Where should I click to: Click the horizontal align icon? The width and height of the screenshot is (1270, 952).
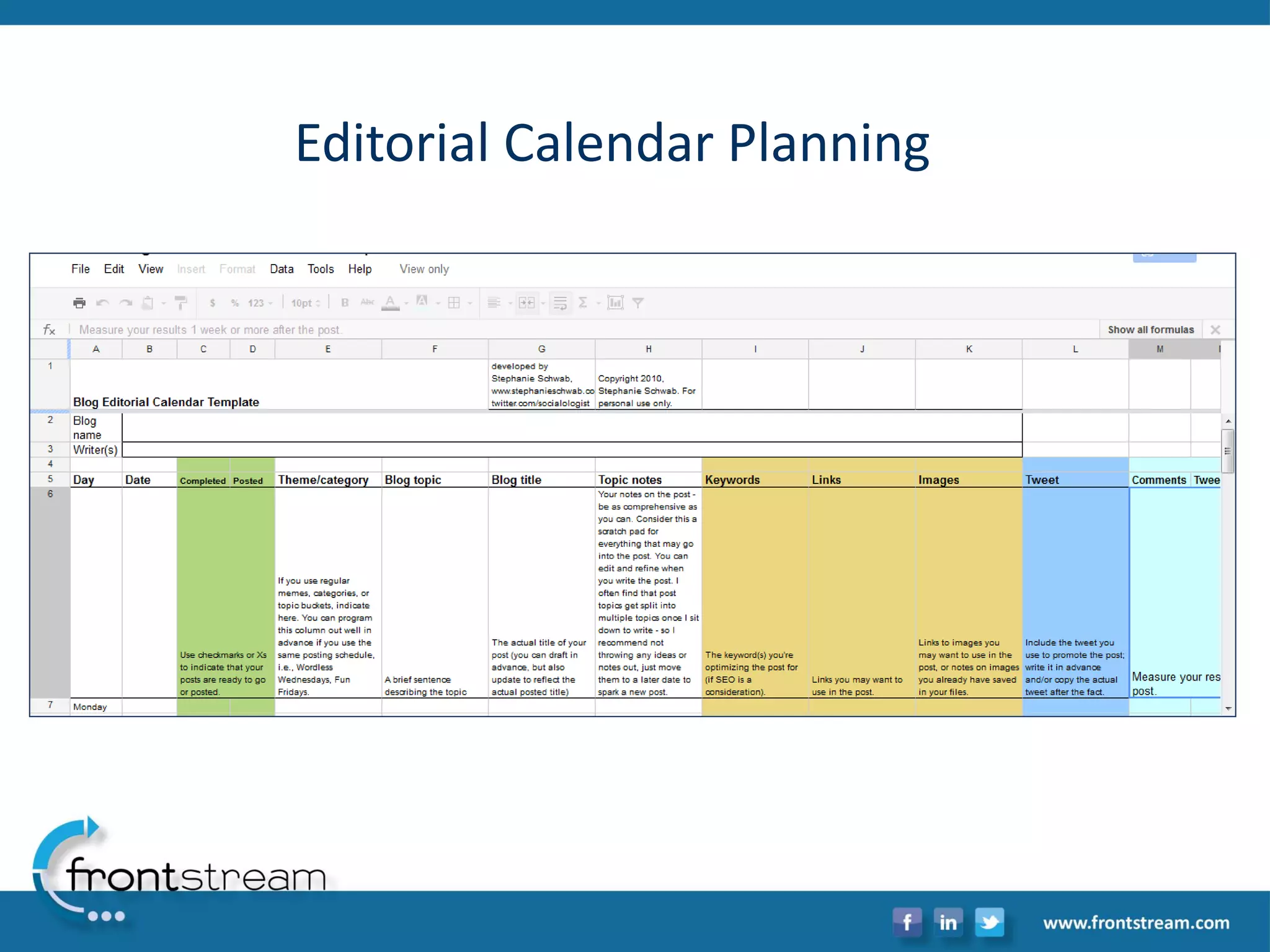point(494,302)
